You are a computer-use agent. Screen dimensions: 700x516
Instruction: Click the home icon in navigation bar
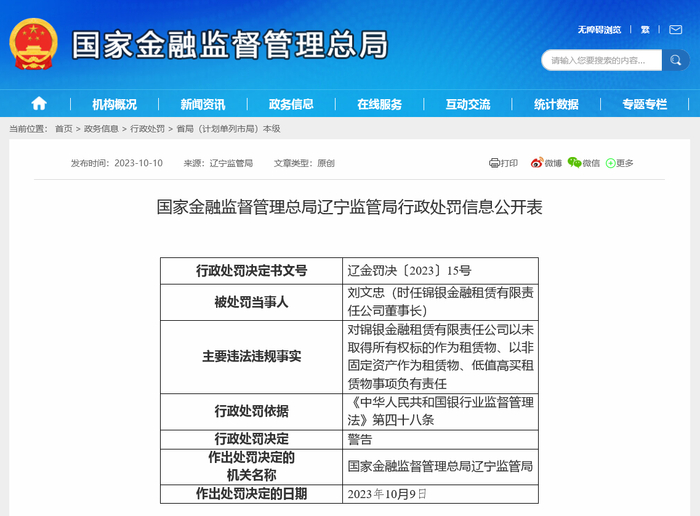[39, 104]
